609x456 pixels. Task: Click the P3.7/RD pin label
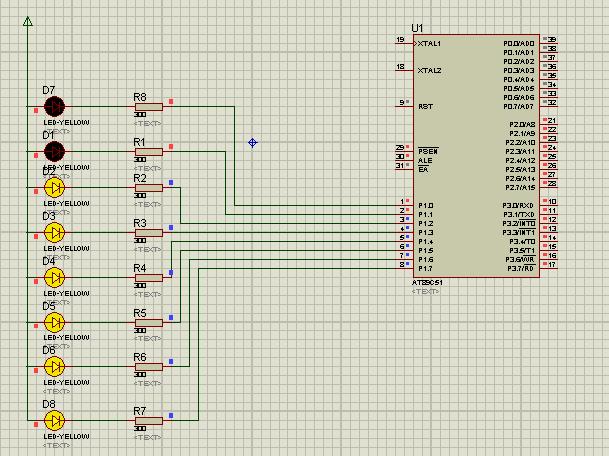click(521, 269)
